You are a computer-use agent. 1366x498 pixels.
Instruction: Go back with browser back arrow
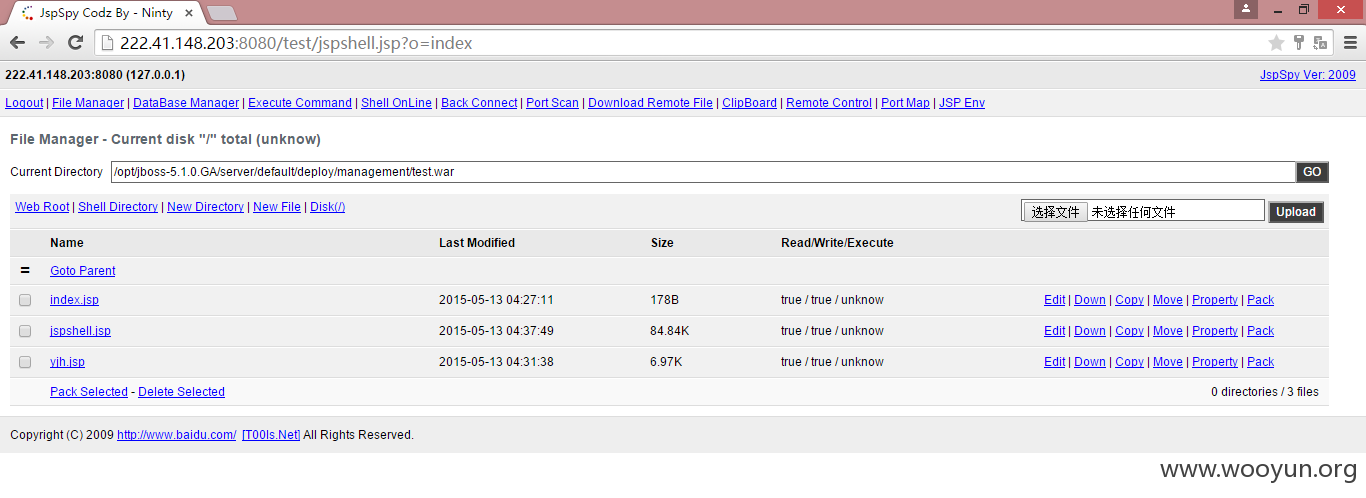coord(17,43)
